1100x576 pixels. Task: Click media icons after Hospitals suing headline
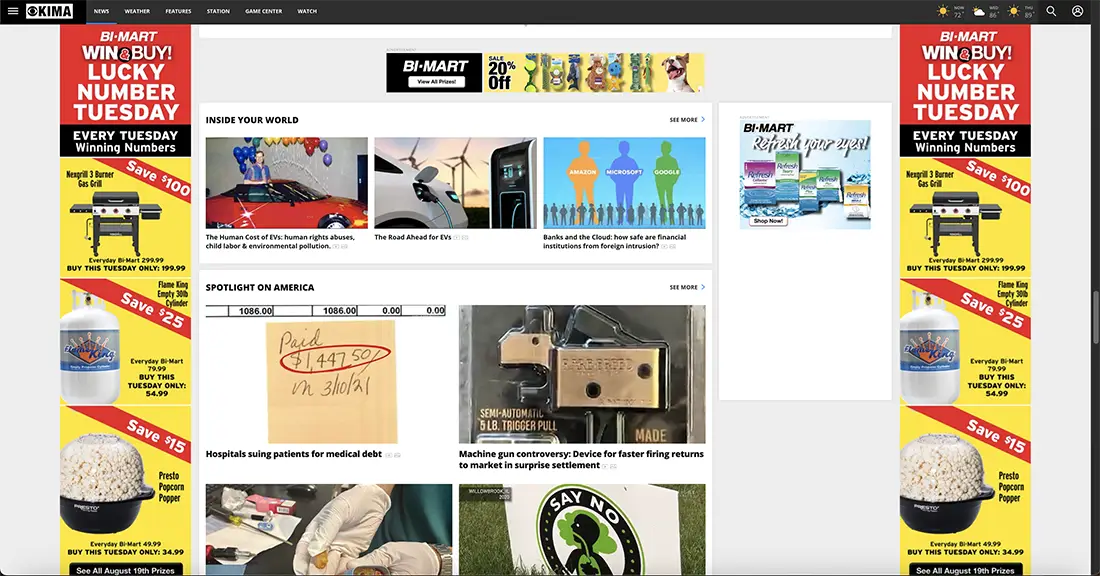point(393,455)
